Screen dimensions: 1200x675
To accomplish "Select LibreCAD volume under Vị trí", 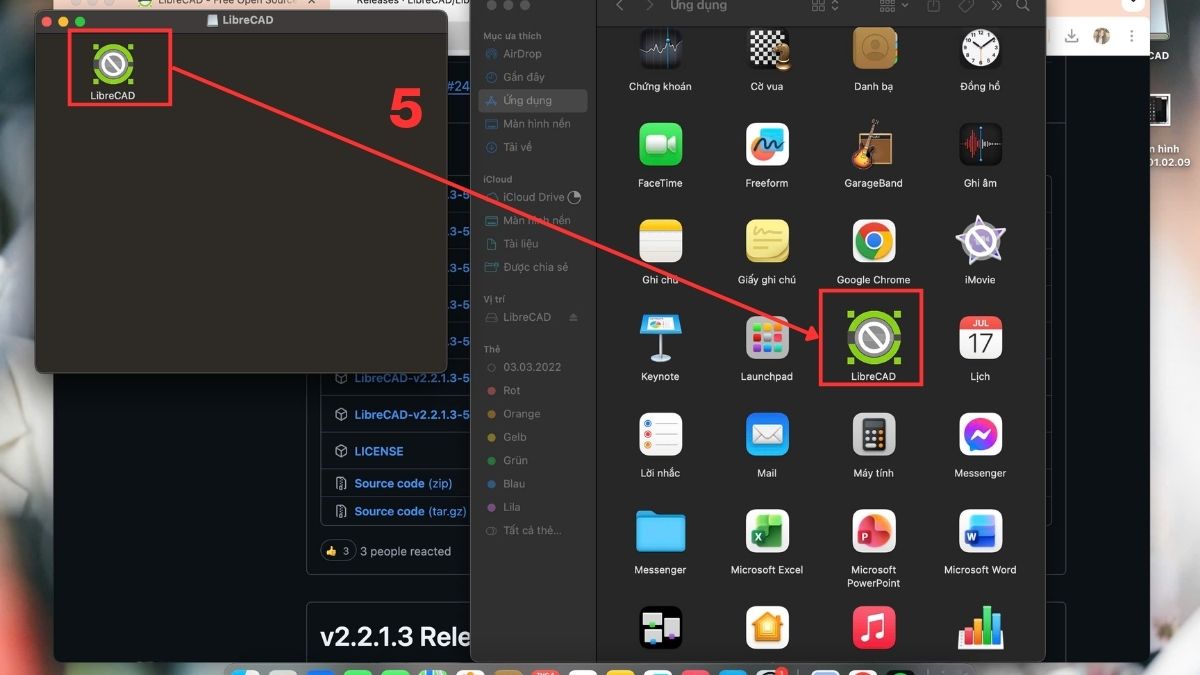I will click(x=527, y=317).
